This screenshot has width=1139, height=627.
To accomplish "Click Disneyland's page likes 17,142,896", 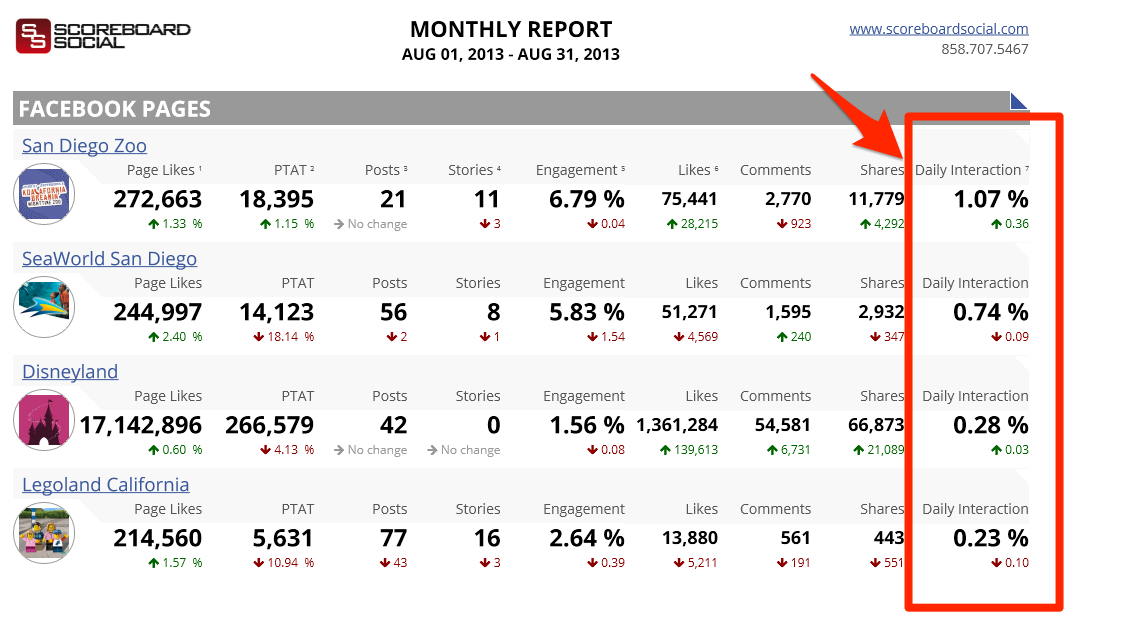I will (141, 425).
